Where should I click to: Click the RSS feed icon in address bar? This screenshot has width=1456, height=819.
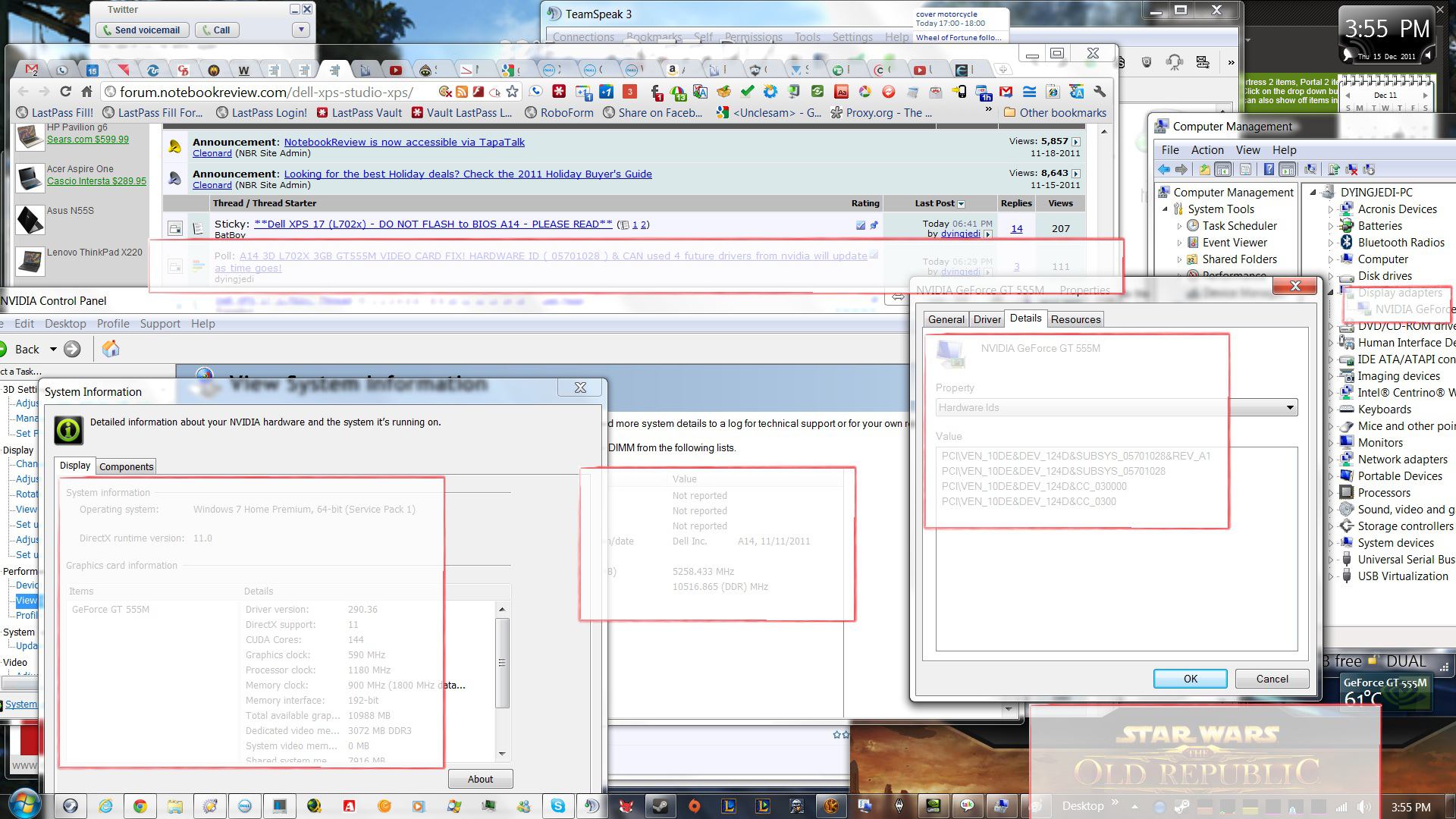pos(462,92)
